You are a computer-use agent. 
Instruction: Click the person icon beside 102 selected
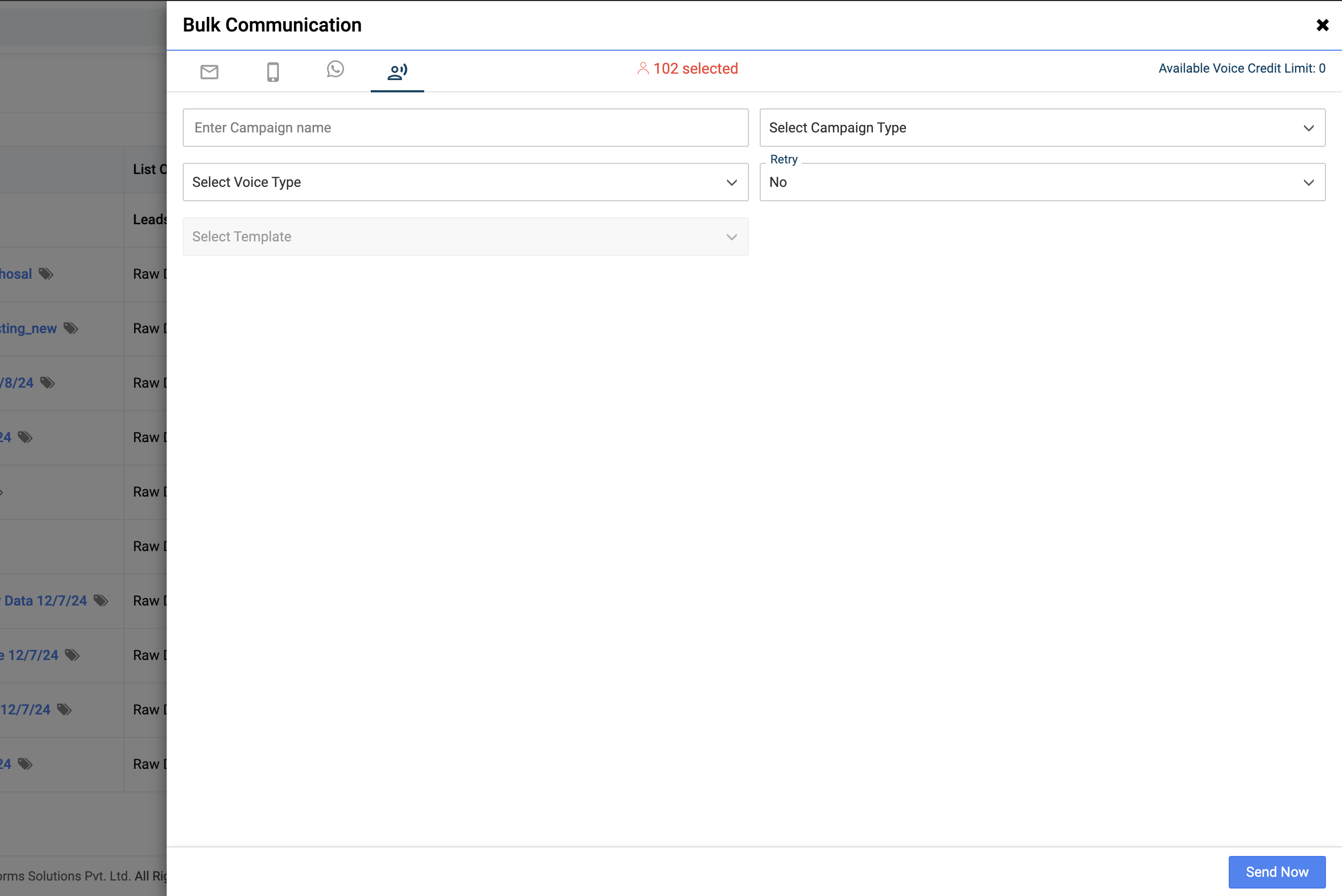[x=643, y=68]
